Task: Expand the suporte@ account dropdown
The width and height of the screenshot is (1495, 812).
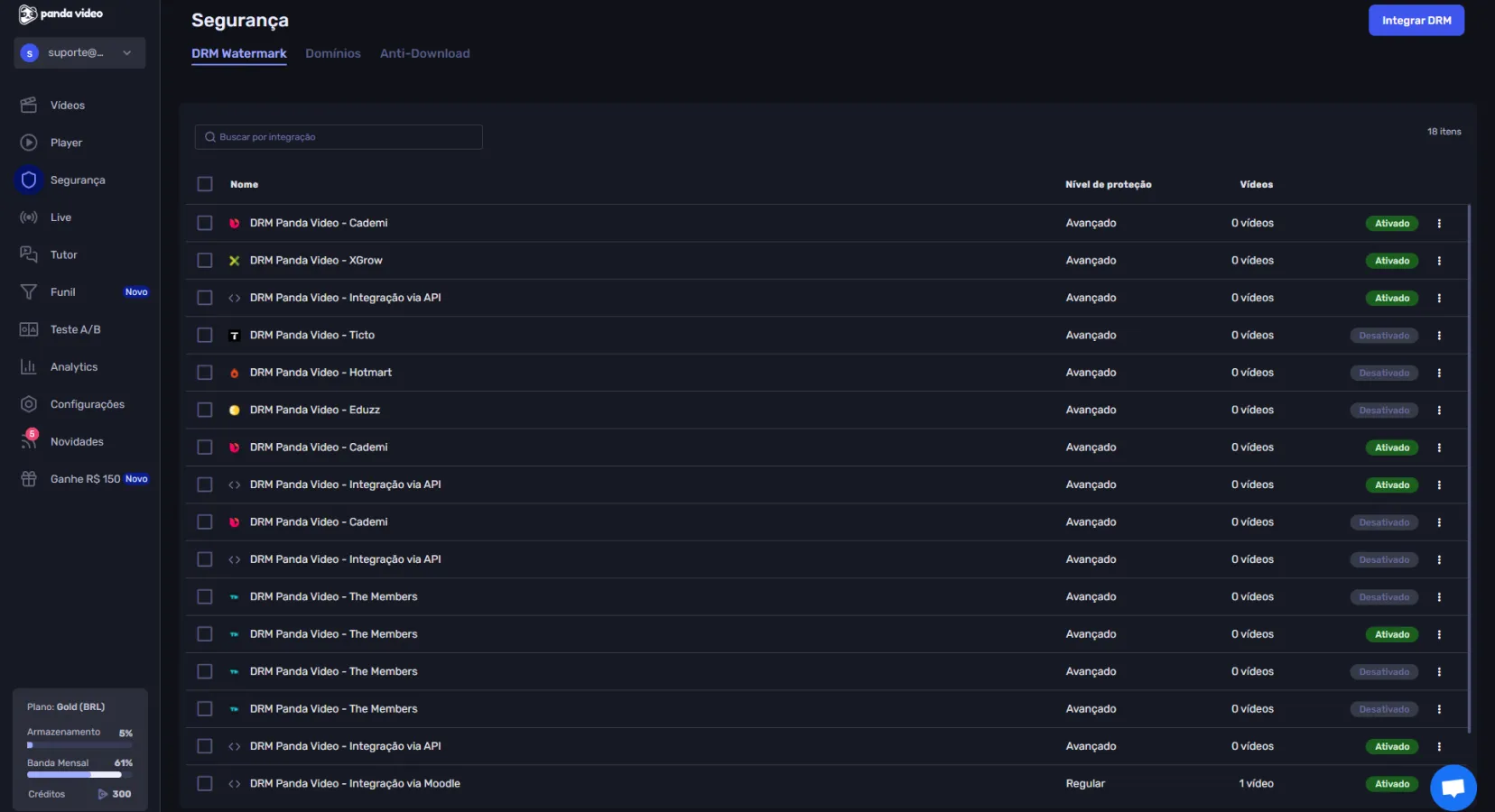Action: (x=79, y=53)
